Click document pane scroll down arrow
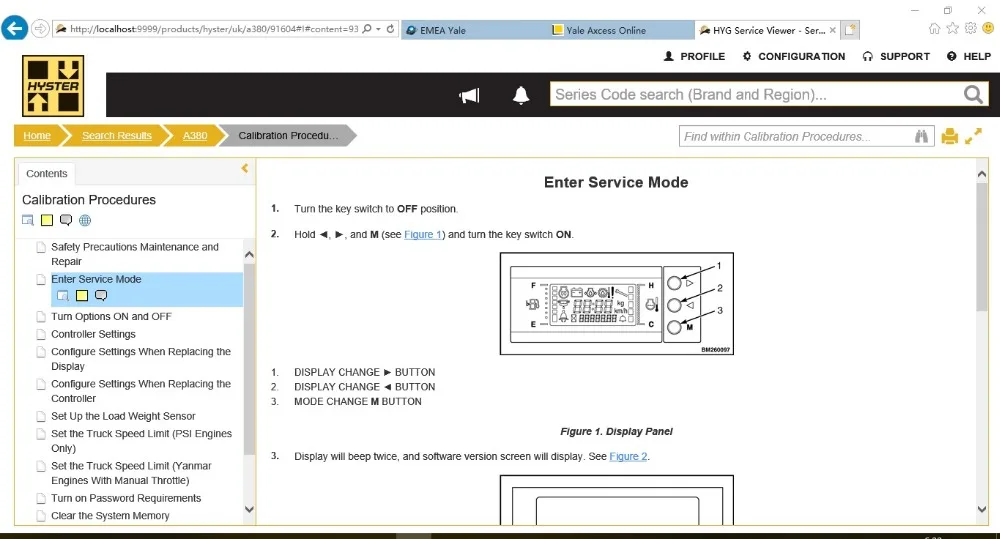The width and height of the screenshot is (1000, 539). pyautogui.click(x=982, y=509)
